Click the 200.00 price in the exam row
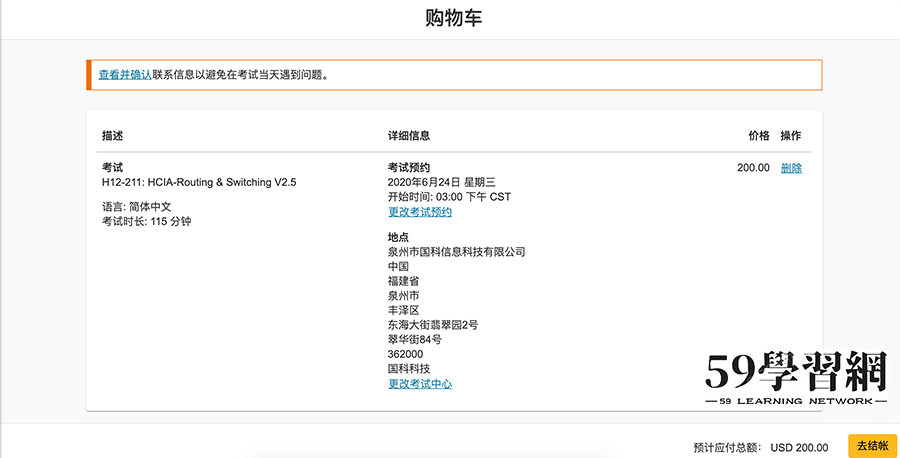This screenshot has height=458, width=900. [x=753, y=168]
